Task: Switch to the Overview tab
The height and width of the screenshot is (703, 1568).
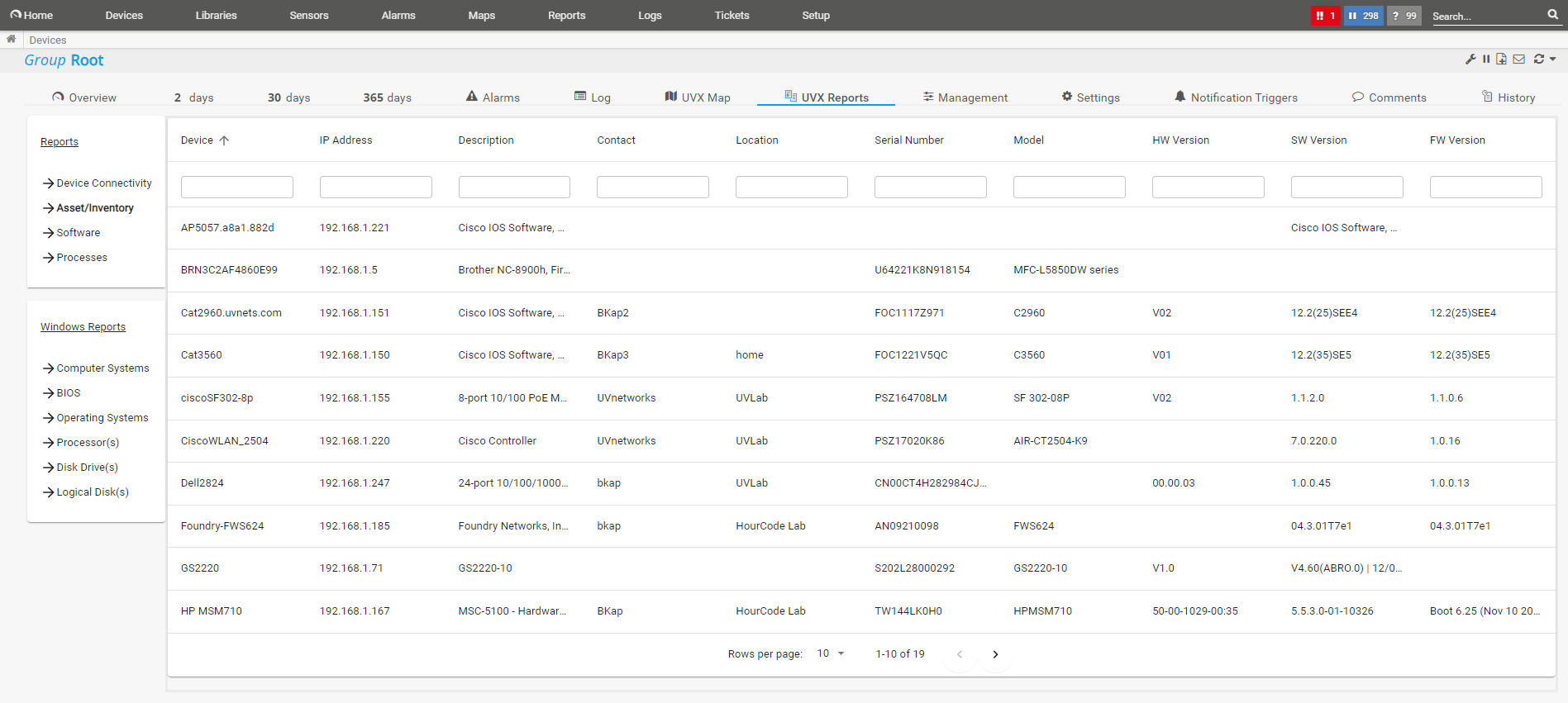Action: (84, 97)
